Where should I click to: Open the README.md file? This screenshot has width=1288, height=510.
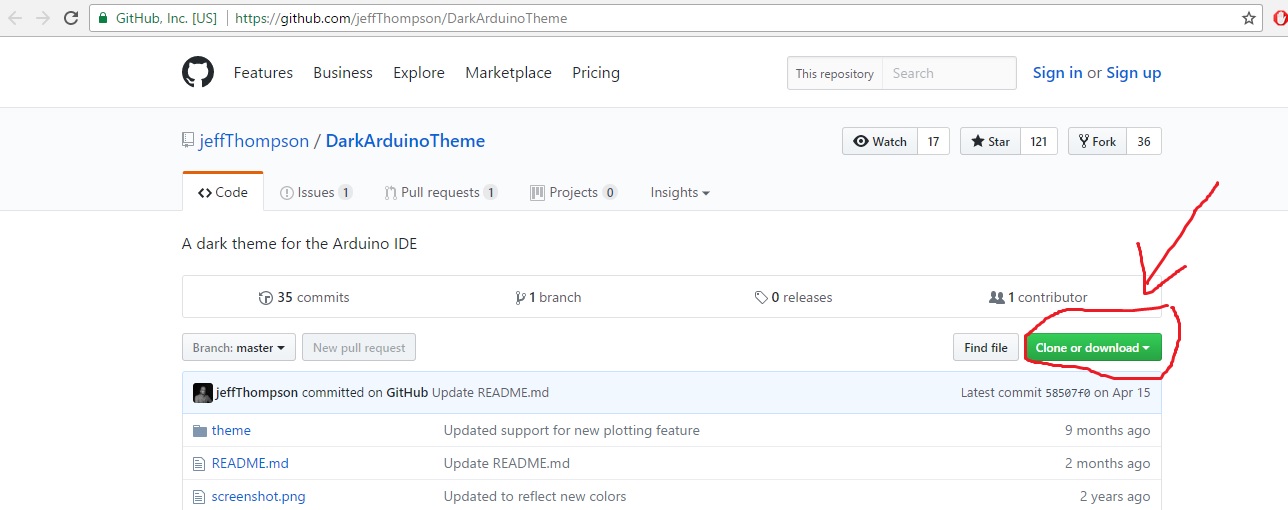click(x=250, y=463)
